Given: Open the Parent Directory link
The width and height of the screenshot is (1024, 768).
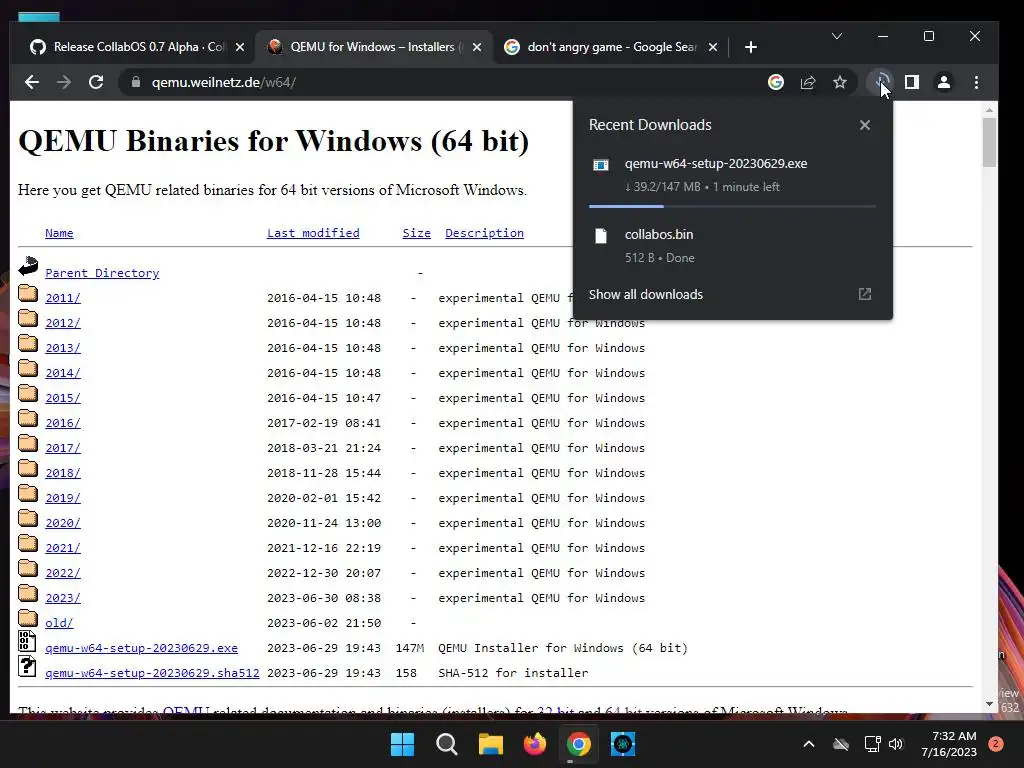Looking at the screenshot, I should pyautogui.click(x=102, y=273).
